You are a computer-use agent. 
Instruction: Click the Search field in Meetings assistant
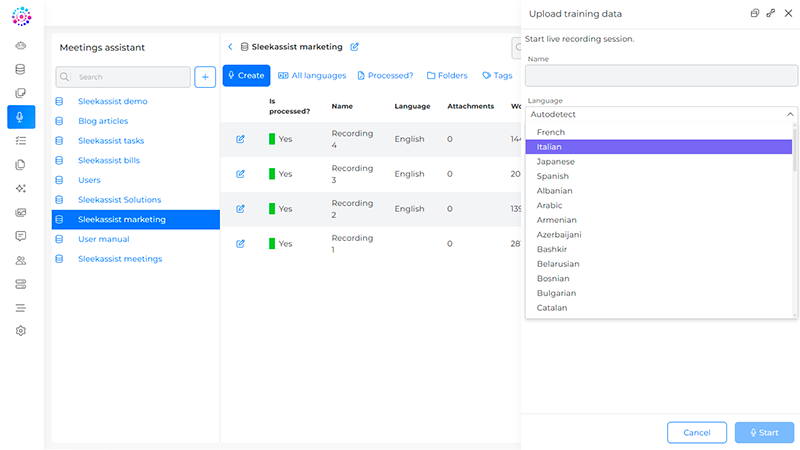[x=123, y=77]
